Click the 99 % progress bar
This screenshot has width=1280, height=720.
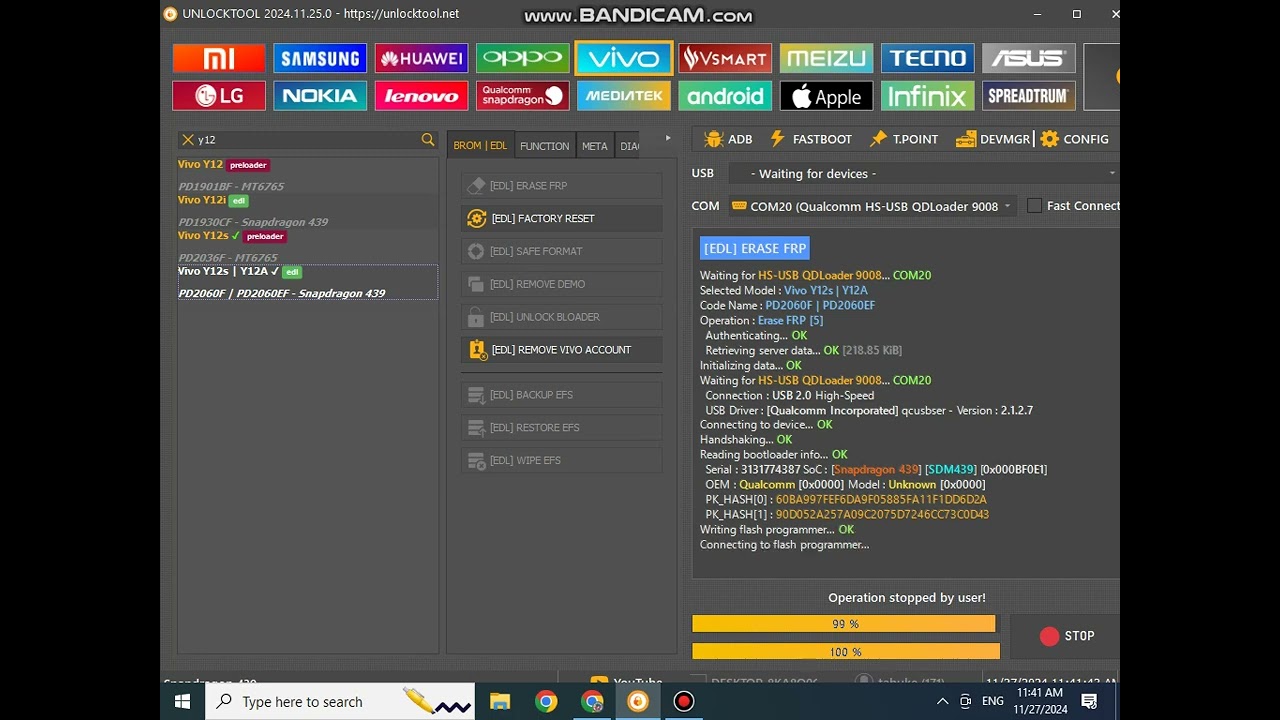click(x=844, y=624)
